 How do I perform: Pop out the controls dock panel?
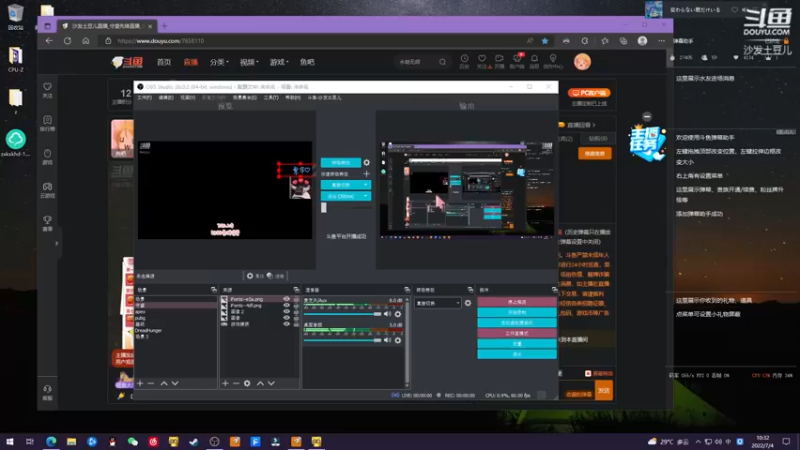pos(555,290)
